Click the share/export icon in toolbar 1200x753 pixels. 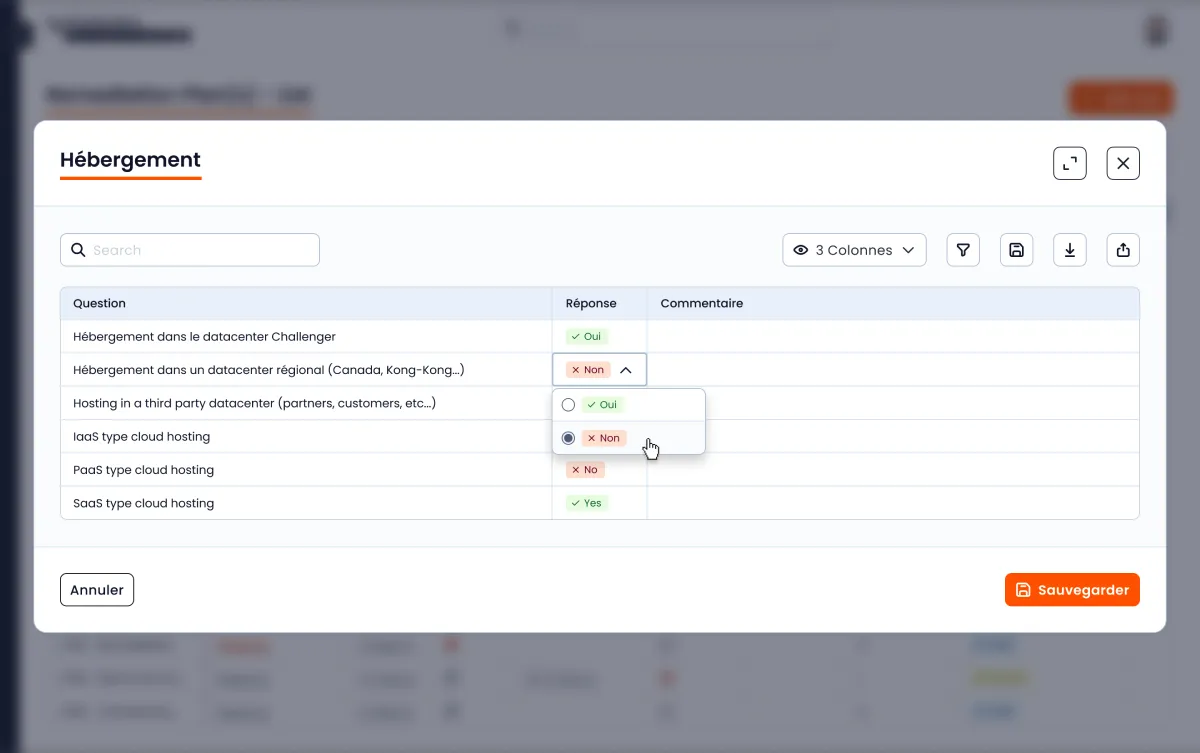1123,250
